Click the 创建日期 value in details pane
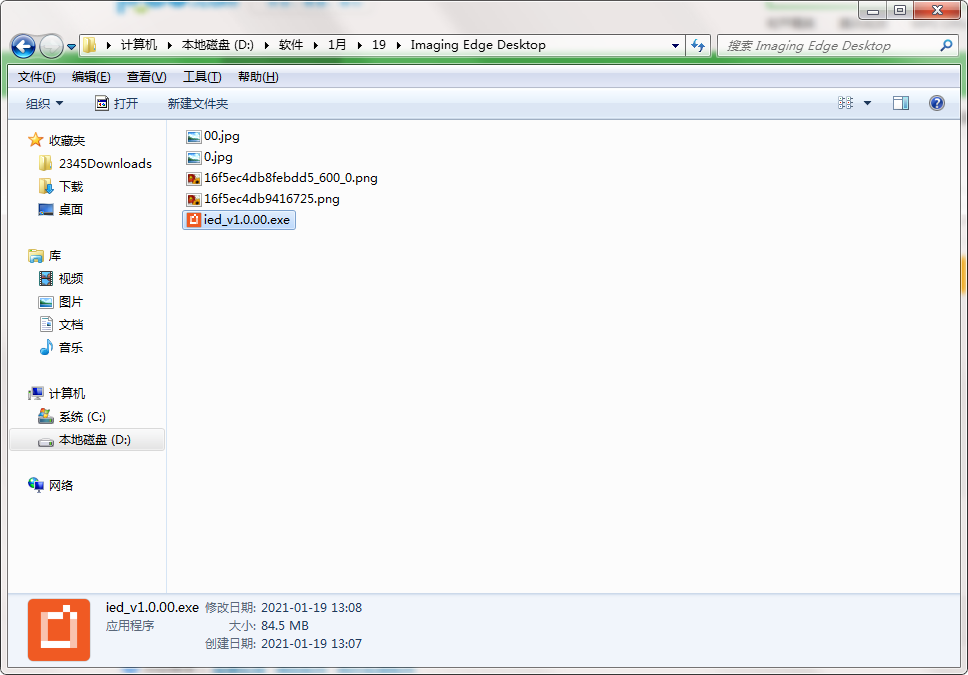This screenshot has width=968, height=675. coord(311,644)
